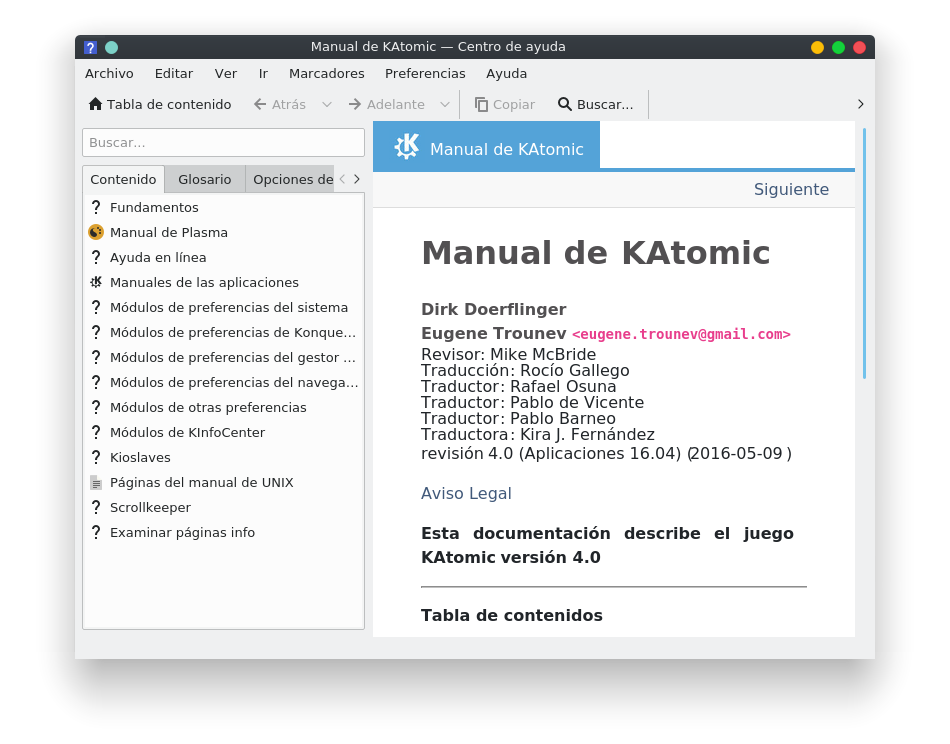
Task: Open the Ayuda menu
Action: pyautogui.click(x=507, y=74)
